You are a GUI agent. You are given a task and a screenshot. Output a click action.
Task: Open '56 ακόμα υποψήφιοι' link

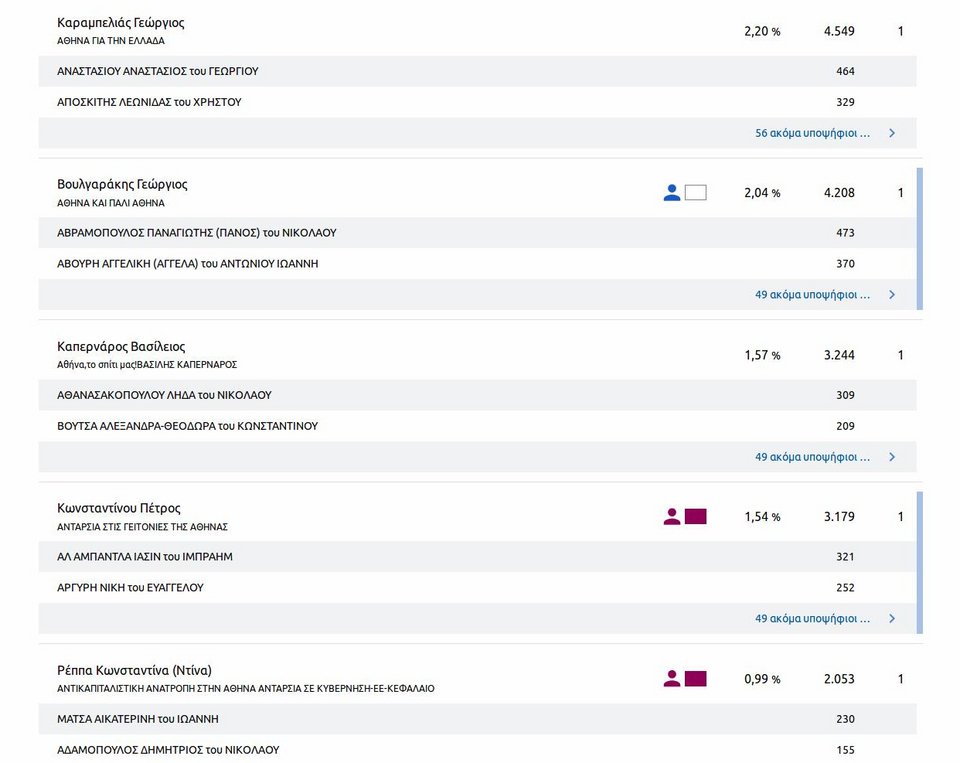click(x=812, y=133)
